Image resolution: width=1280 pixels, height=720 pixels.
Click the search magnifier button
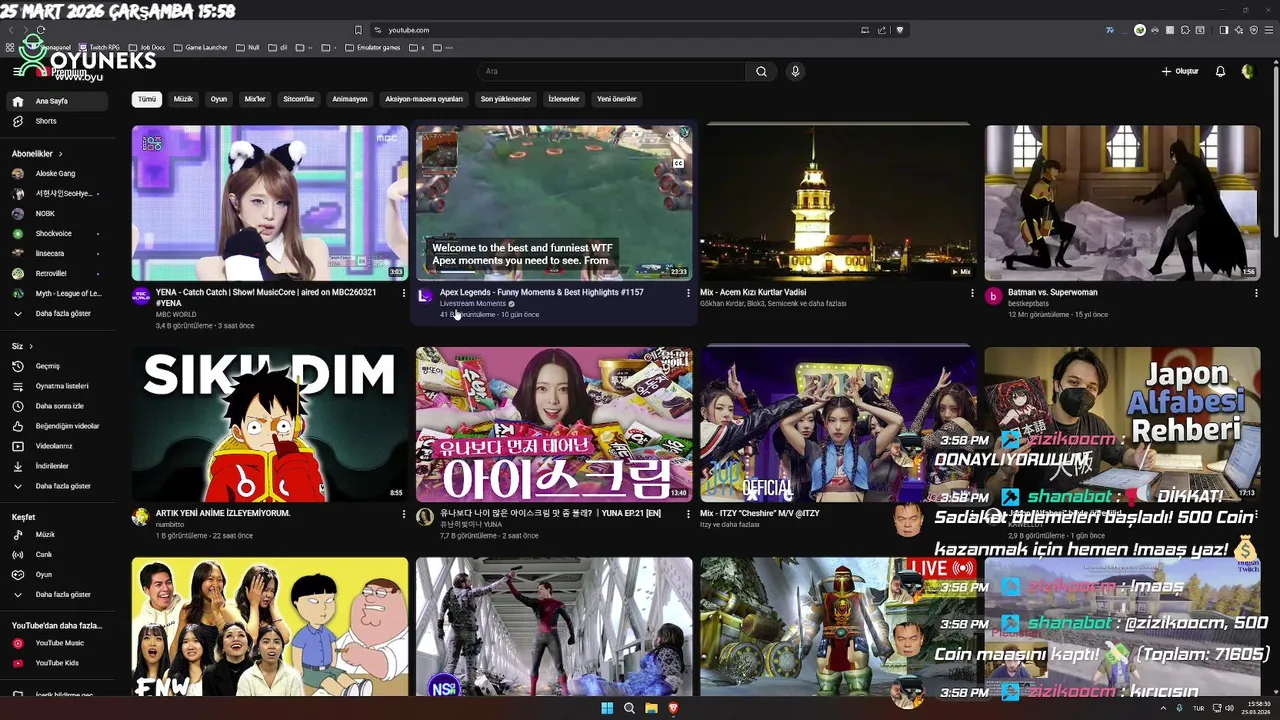(x=761, y=71)
